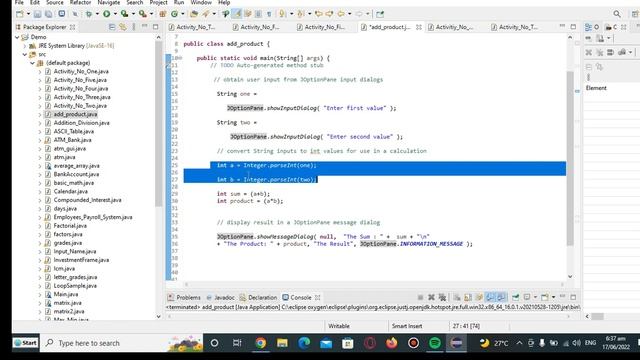The image size is (640, 360).
Task: Open the Run button dropdown arrow
Action: click(x=115, y=14)
